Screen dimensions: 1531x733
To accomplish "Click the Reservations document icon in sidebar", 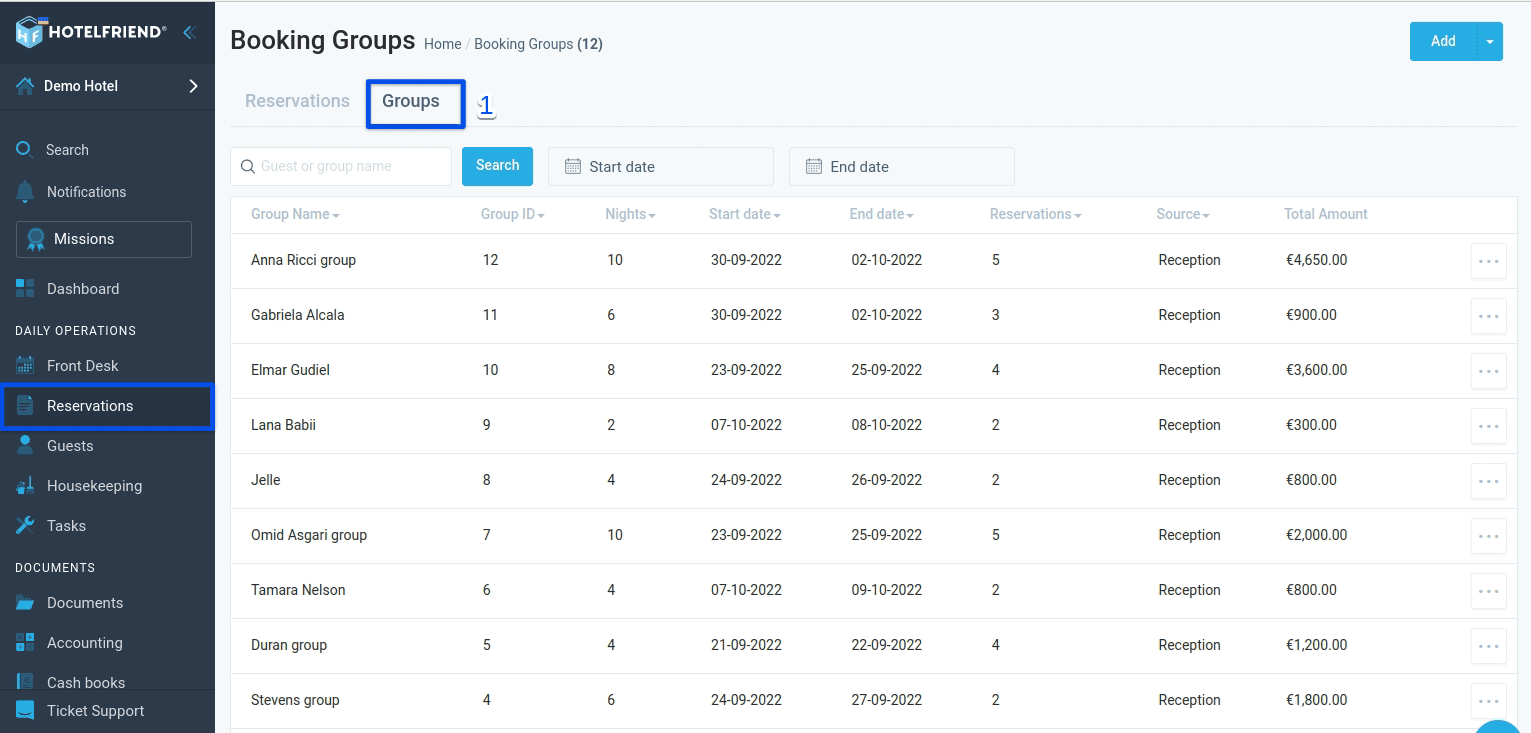I will click(25, 406).
